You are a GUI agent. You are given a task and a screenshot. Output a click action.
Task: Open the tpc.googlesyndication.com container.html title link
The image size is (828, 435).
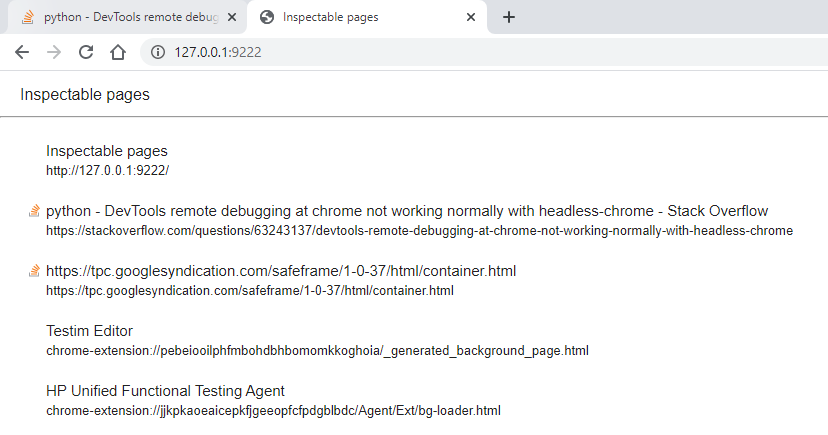(x=281, y=271)
